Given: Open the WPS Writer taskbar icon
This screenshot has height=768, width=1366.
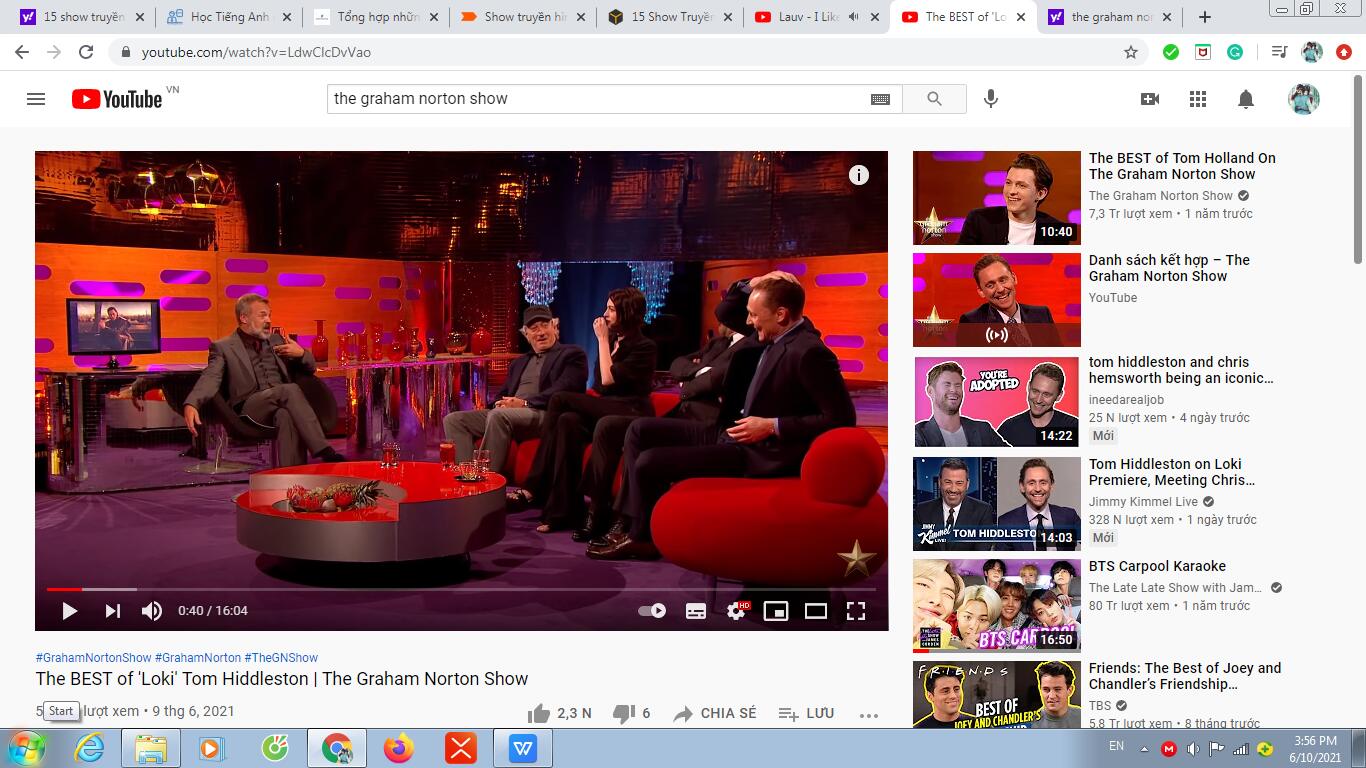Looking at the screenshot, I should [523, 748].
